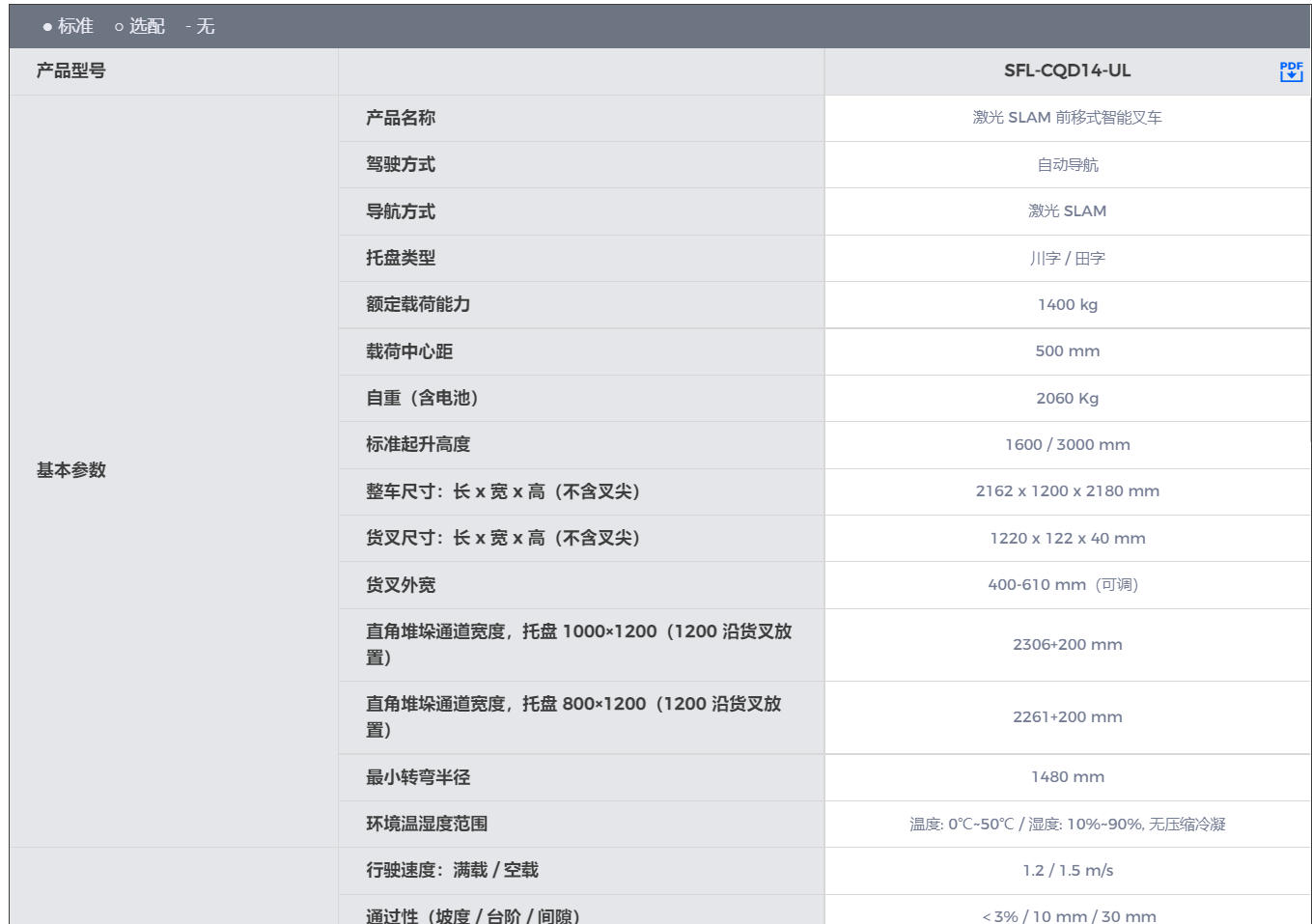Click the 环境温湿度范围 row label
This screenshot has width=1312, height=924.
(x=427, y=824)
